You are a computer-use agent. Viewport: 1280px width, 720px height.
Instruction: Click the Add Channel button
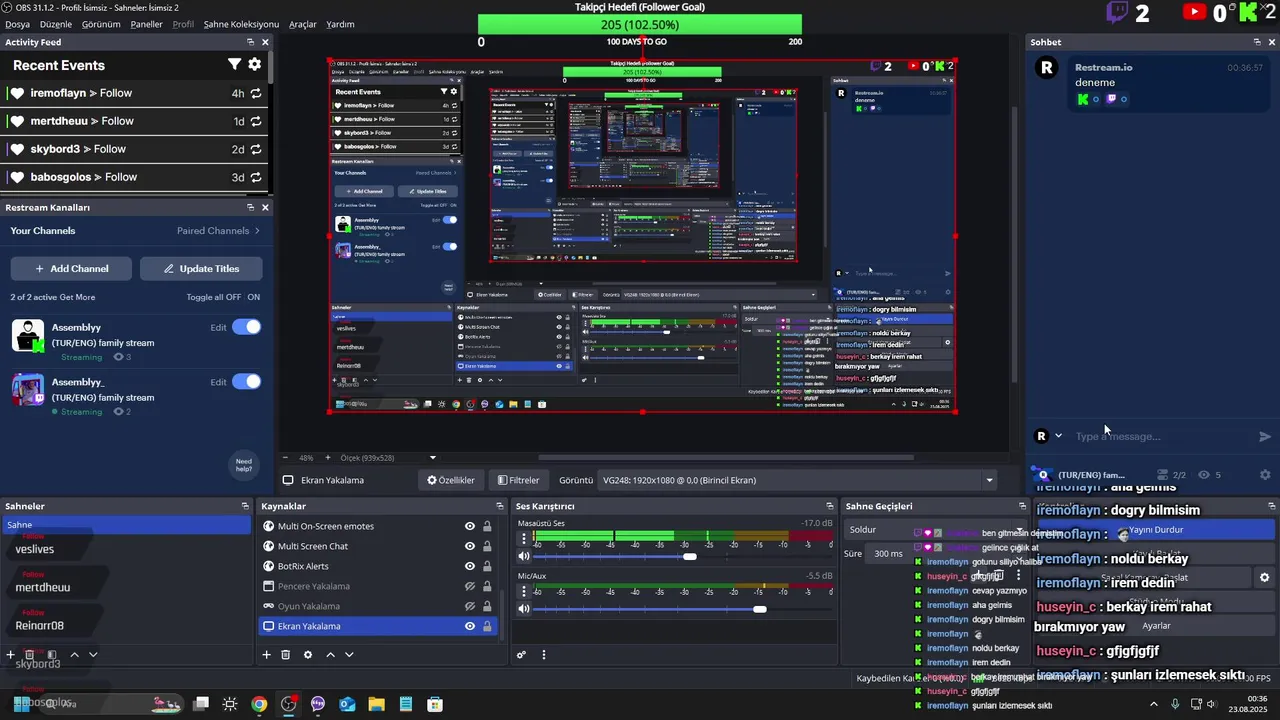click(72, 268)
